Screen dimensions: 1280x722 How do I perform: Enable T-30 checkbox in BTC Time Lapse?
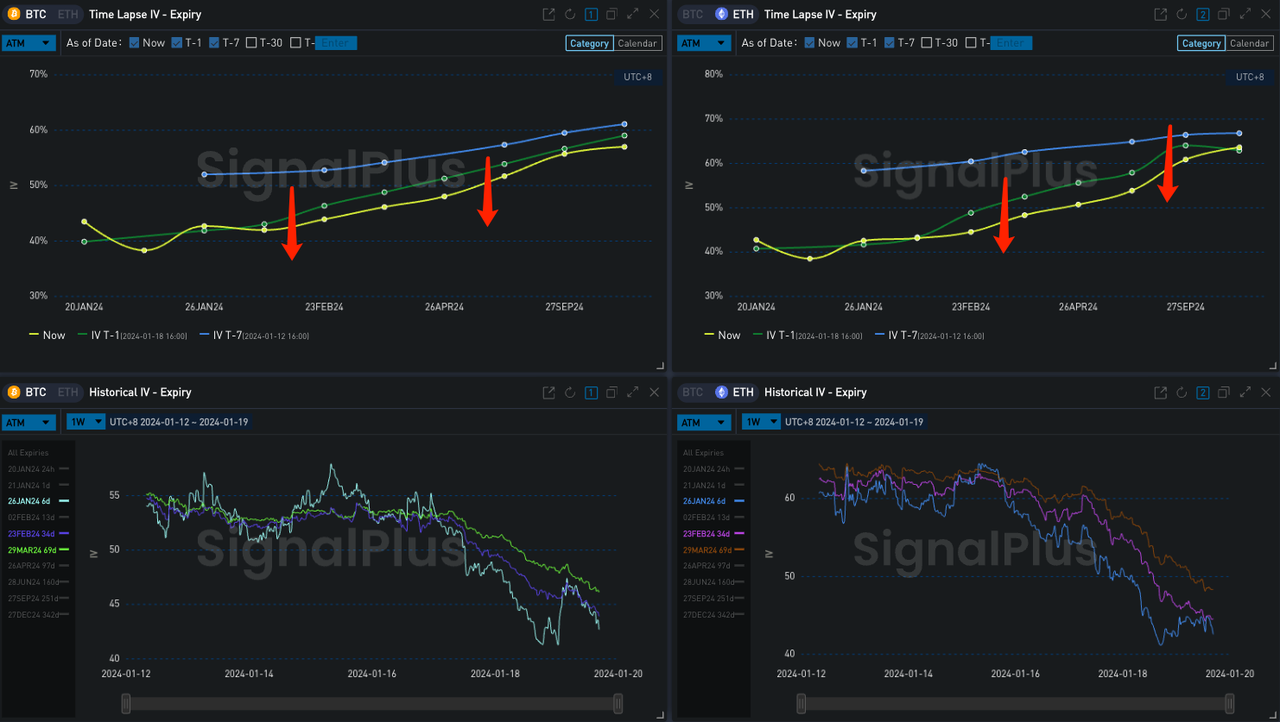251,43
